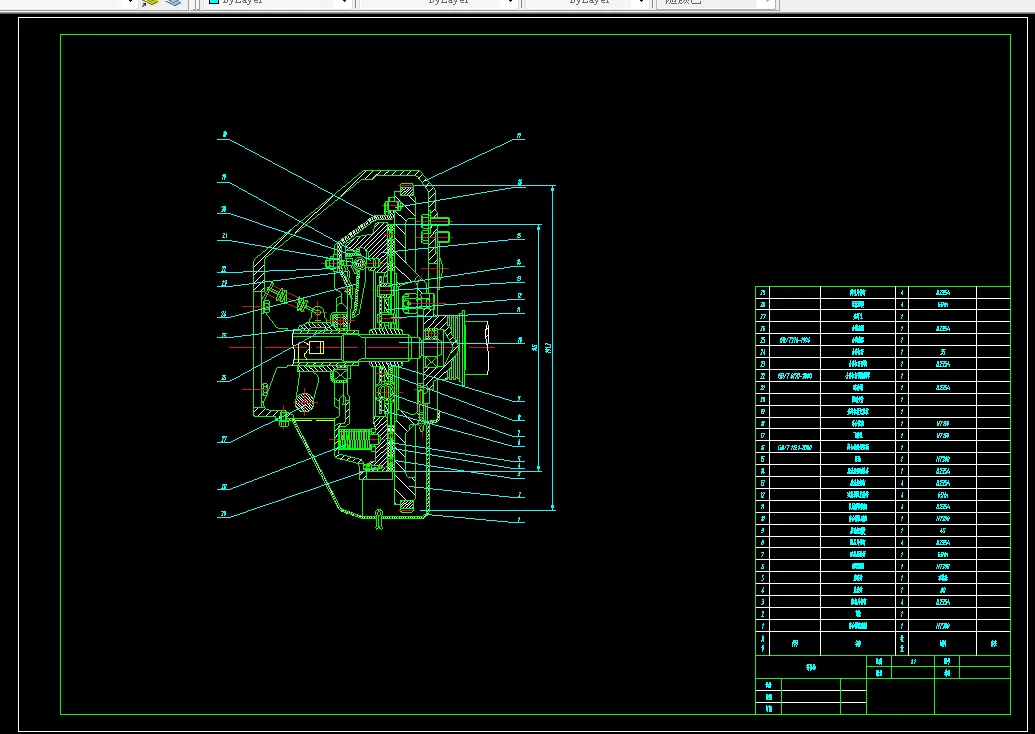Viewport: 1035px width, 734px height.
Task: Open the color control ByLayer dropdown
Action: coord(277,3)
